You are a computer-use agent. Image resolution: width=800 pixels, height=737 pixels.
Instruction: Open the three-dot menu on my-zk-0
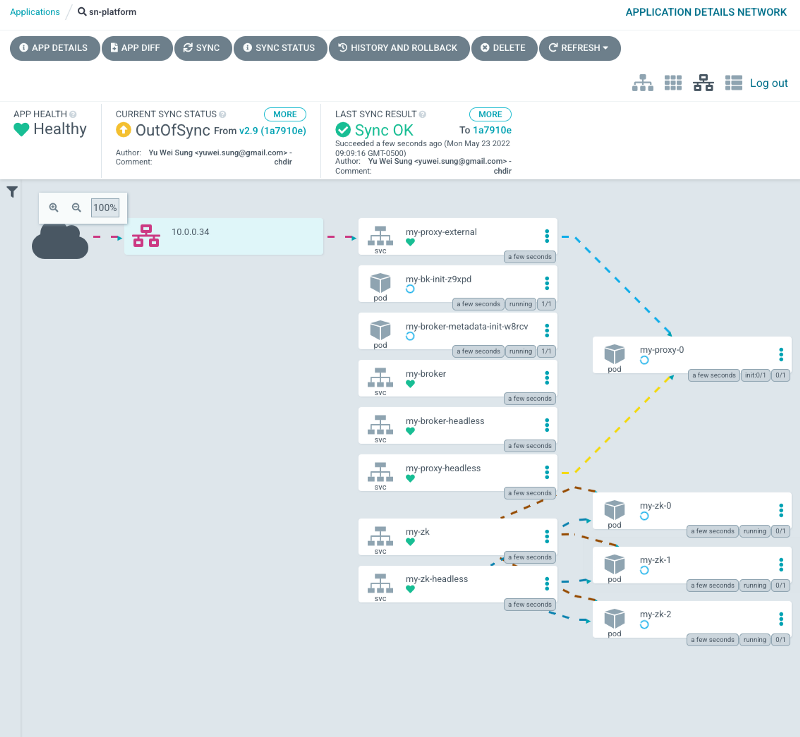[x=779, y=510]
